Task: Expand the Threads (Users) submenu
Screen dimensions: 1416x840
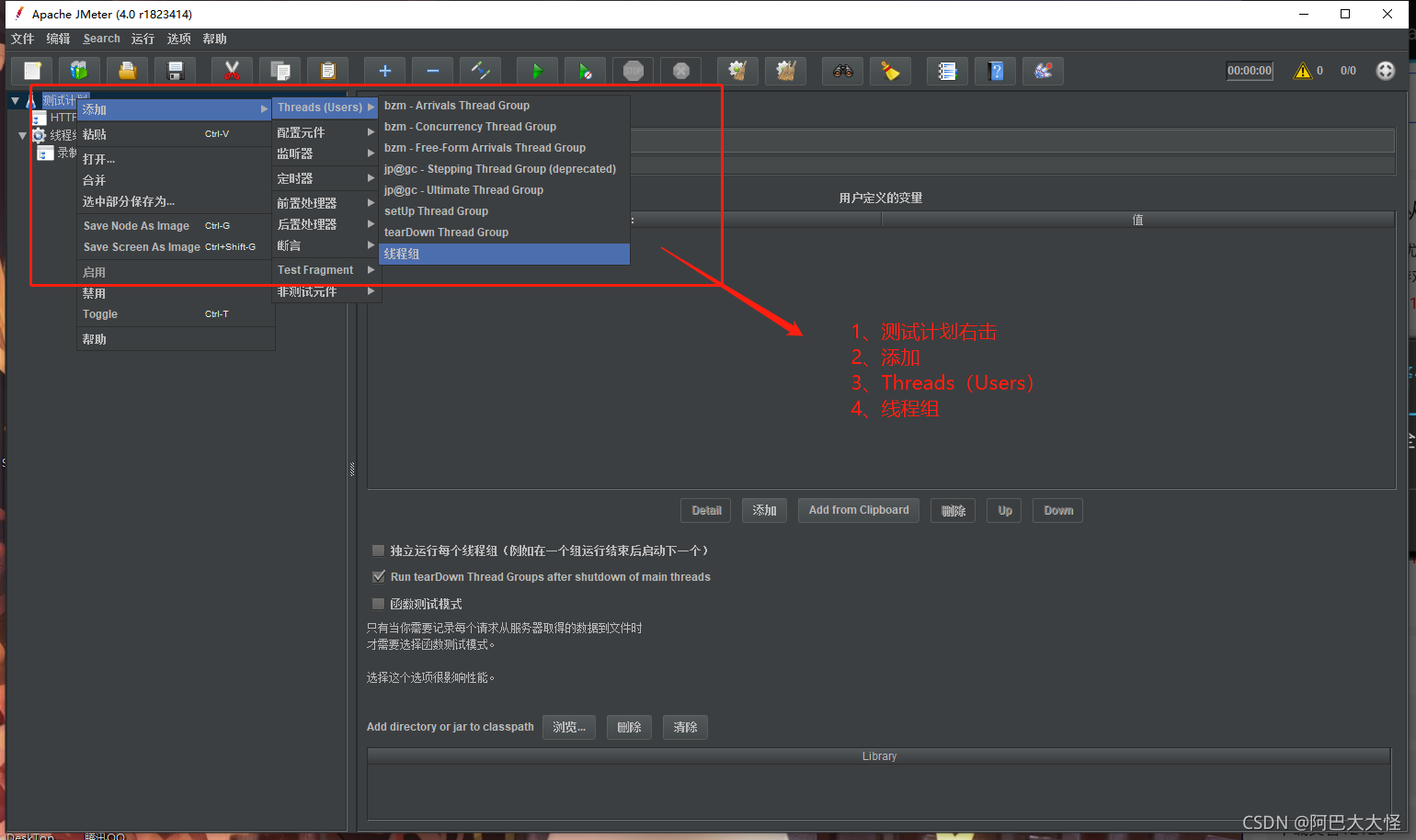Action: [326, 108]
